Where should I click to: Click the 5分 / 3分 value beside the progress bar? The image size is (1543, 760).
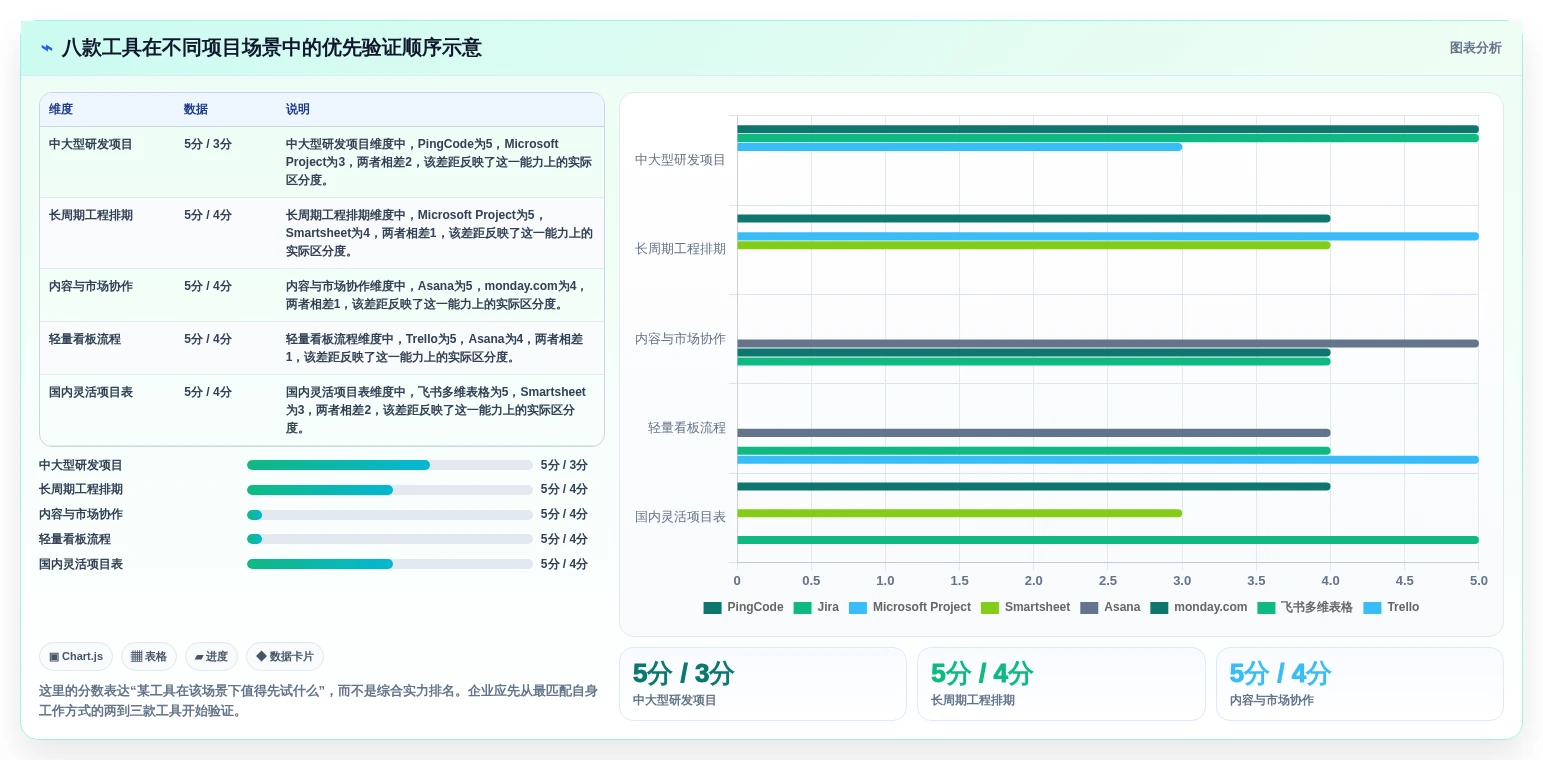click(564, 465)
